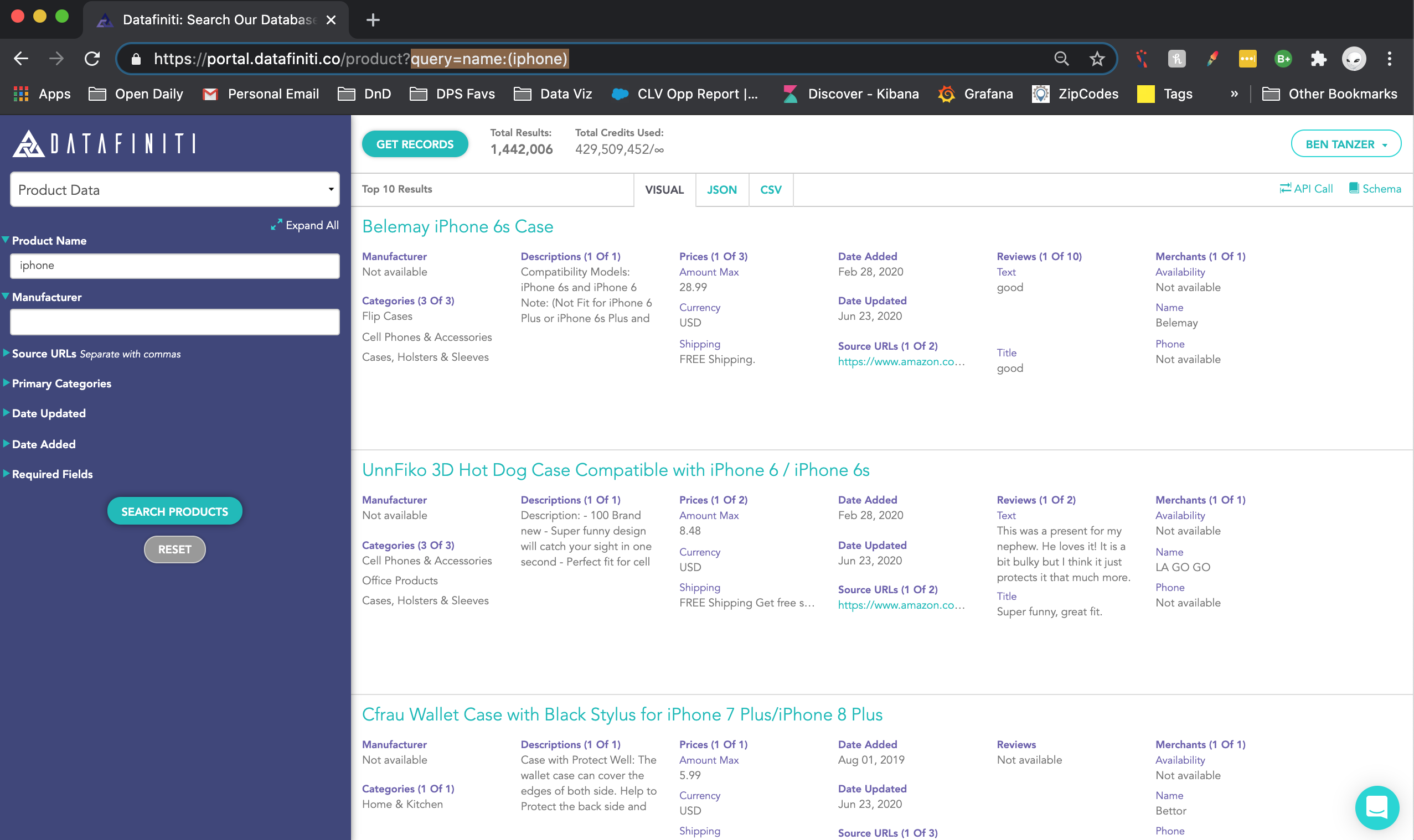The height and width of the screenshot is (840, 1414).
Task: Open the browser Extensions puzzle icon
Action: pos(1318,59)
